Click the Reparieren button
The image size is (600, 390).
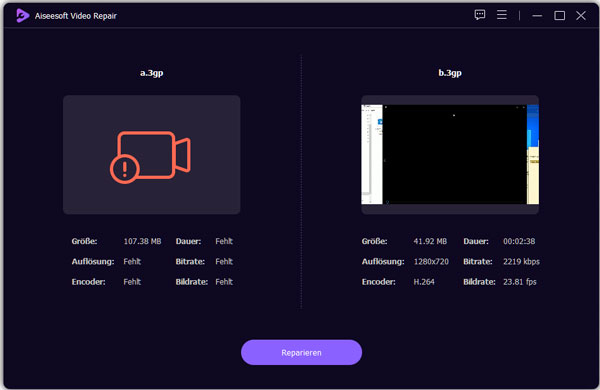(301, 352)
